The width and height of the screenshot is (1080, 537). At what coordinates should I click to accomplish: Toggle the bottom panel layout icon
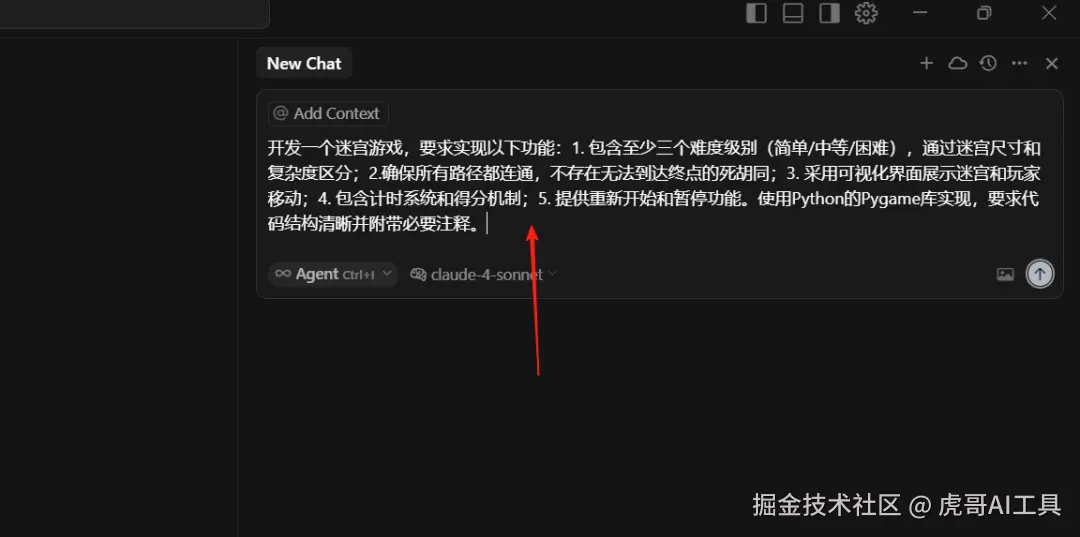coord(793,13)
